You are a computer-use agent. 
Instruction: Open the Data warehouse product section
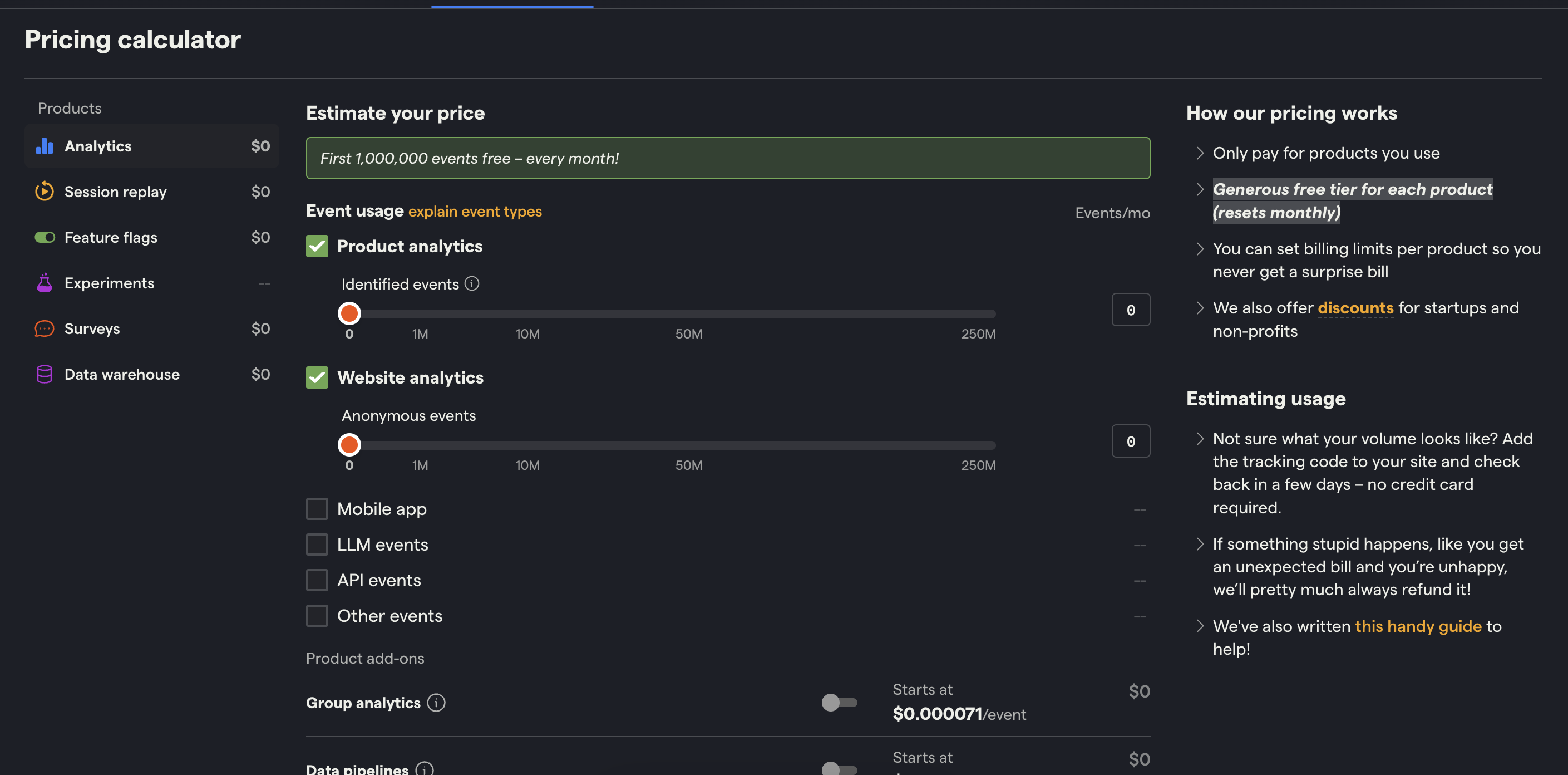click(x=122, y=374)
